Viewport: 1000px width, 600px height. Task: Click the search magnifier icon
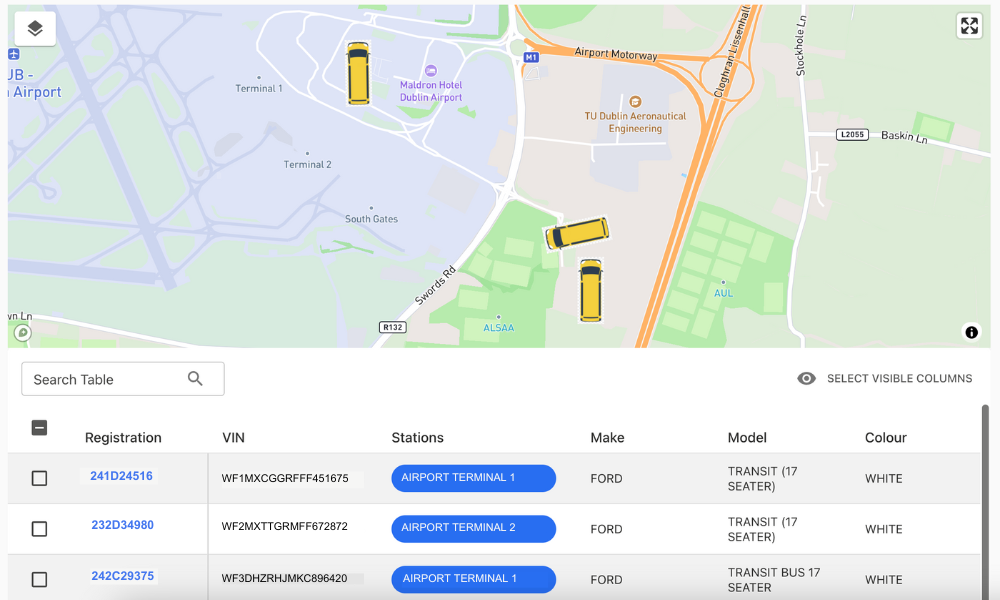point(195,379)
